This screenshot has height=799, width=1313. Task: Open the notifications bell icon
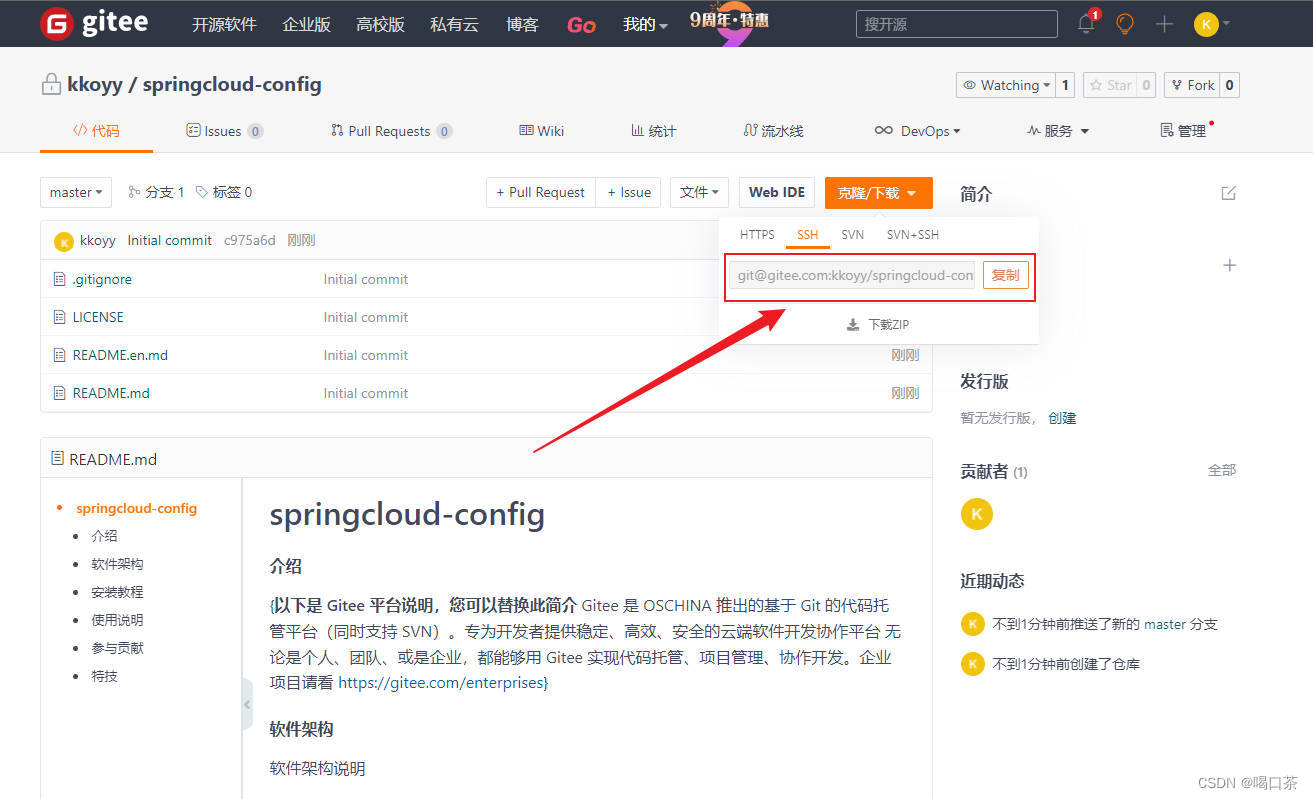pos(1086,23)
